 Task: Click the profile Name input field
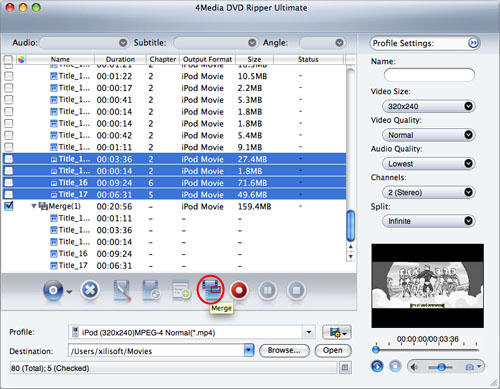tap(429, 74)
